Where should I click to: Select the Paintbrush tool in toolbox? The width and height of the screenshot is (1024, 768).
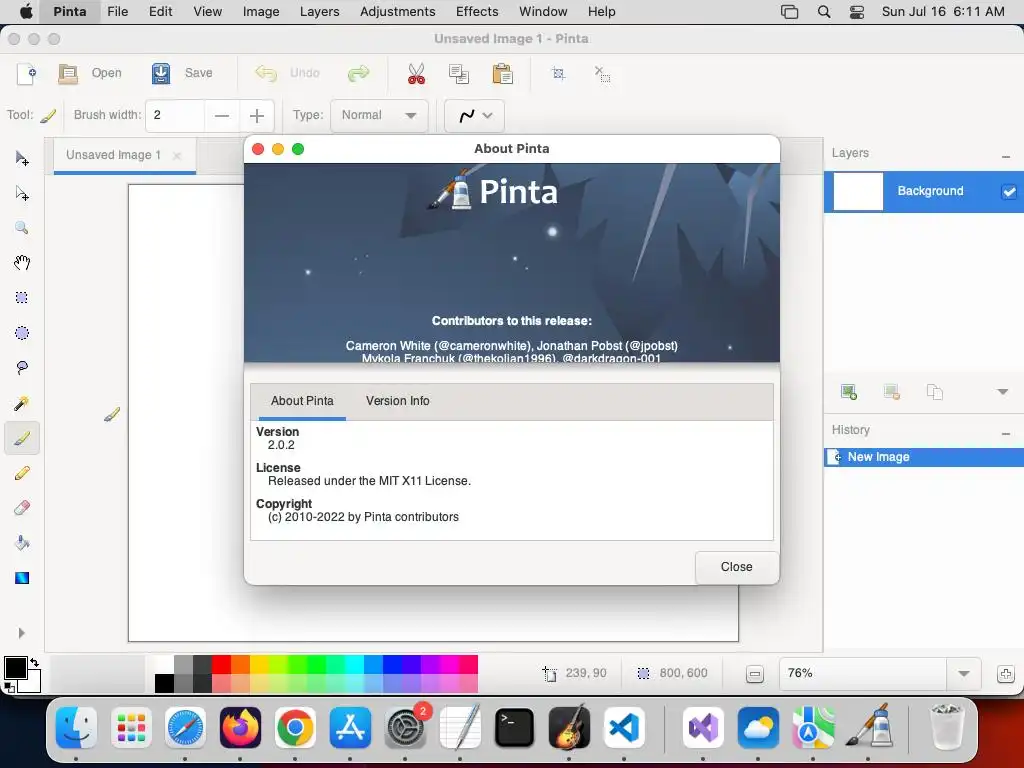(x=22, y=438)
